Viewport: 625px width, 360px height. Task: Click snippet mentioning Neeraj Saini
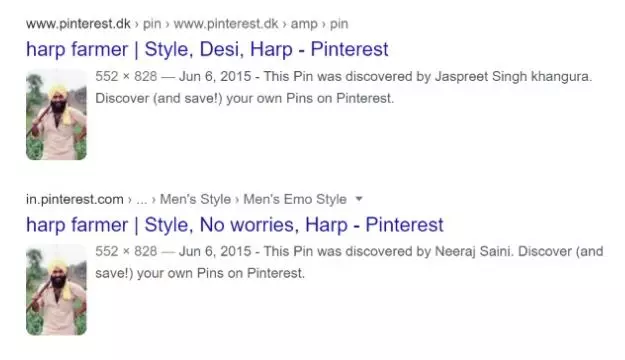click(349, 262)
